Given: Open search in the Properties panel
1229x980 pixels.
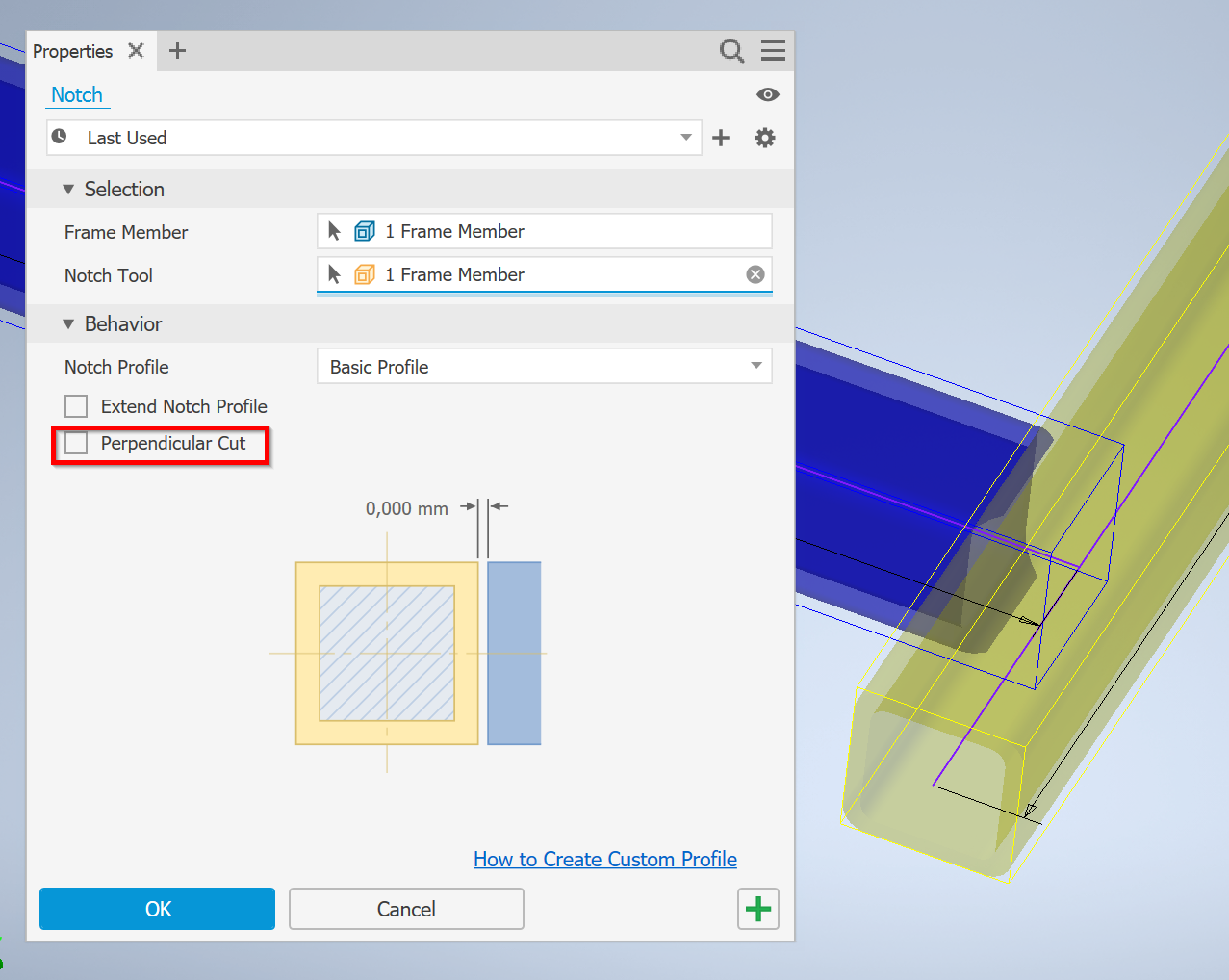Looking at the screenshot, I should click(x=731, y=51).
